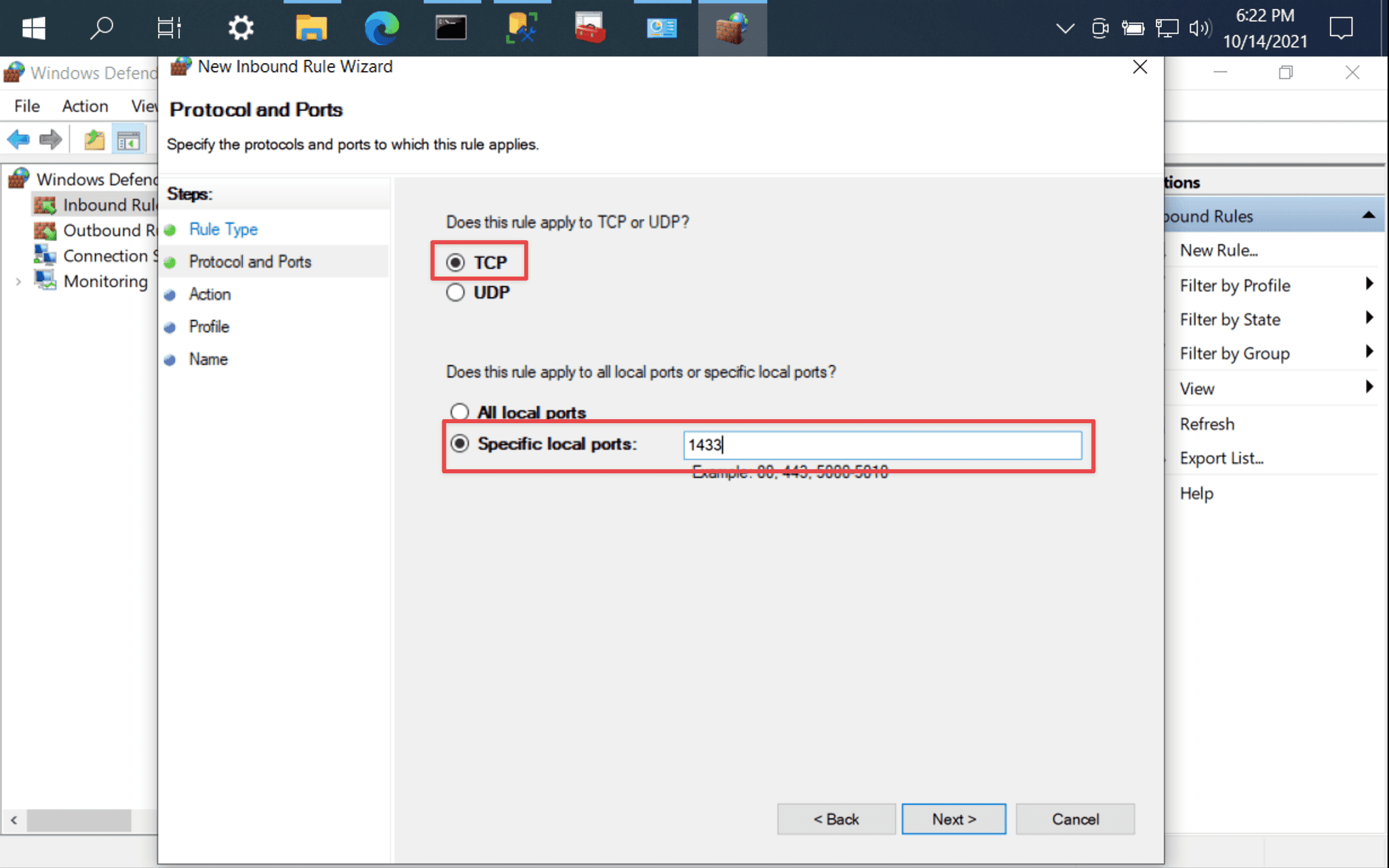Open the volume speaker tray icon
Image resolution: width=1389 pixels, height=868 pixels.
(x=1200, y=28)
